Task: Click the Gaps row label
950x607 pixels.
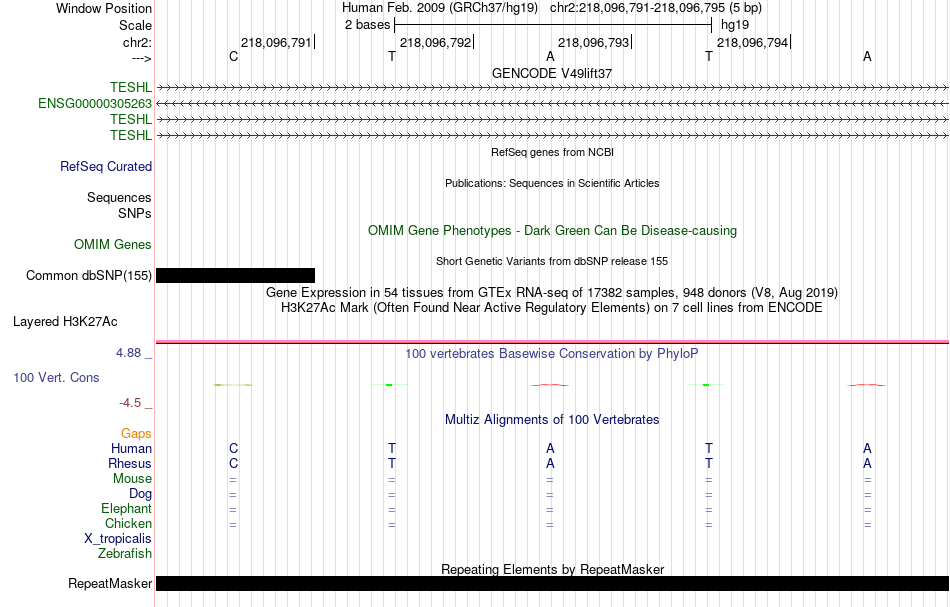Action: (136, 434)
